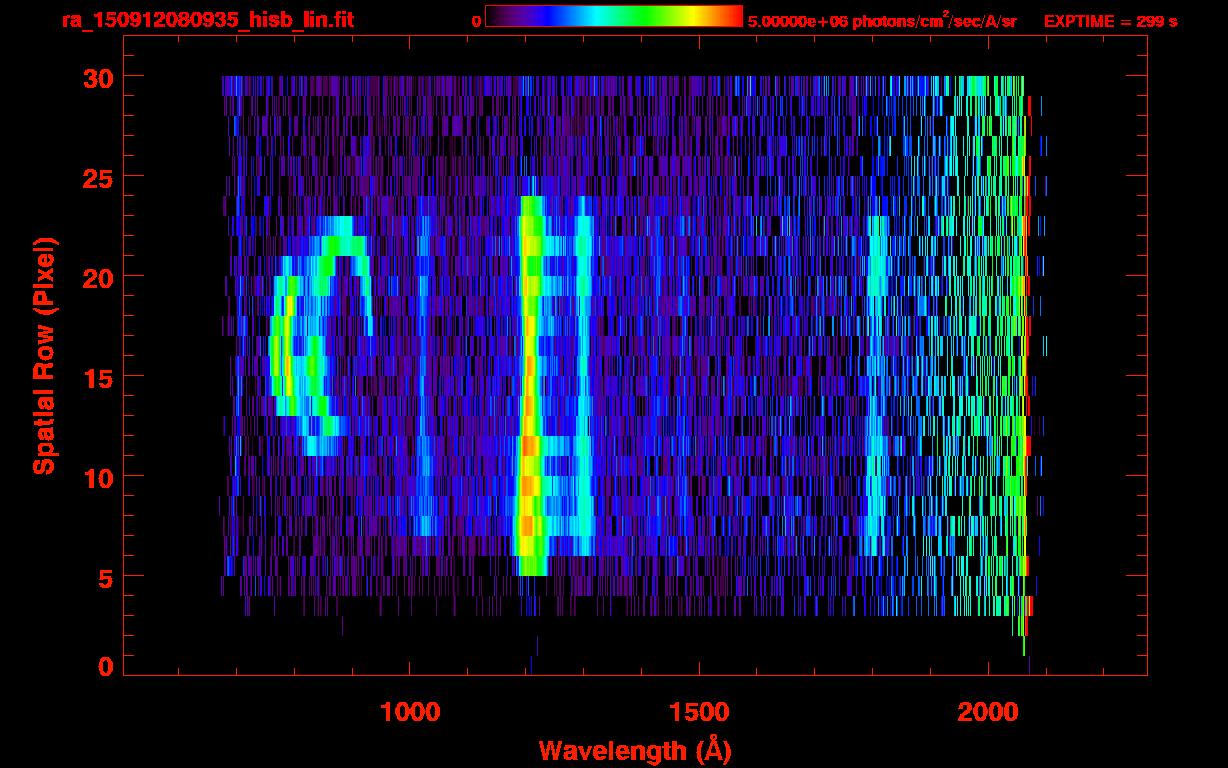Click the 1500 wavelength tick label
Screen dimensions: 1228x768
point(699,712)
